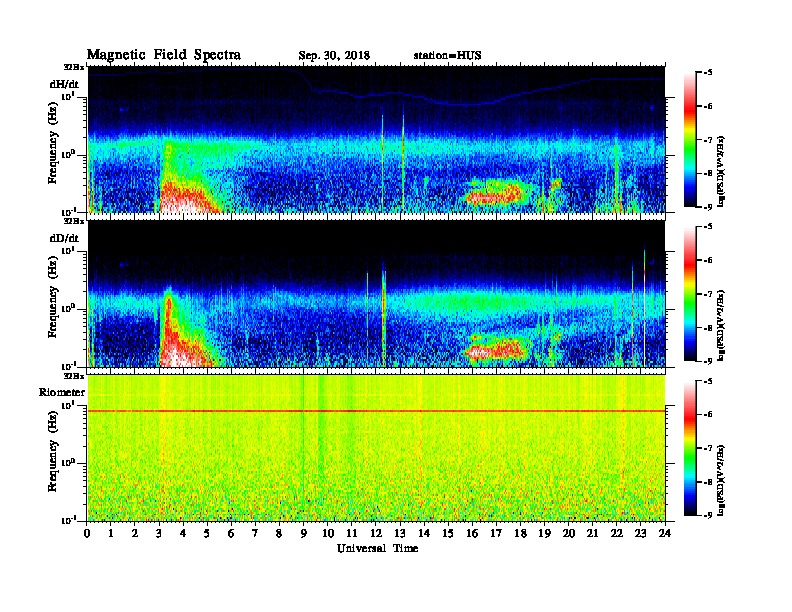The image size is (792, 612).
Task: Click hour tick label '13' on the time axis
Action: (x=400, y=534)
